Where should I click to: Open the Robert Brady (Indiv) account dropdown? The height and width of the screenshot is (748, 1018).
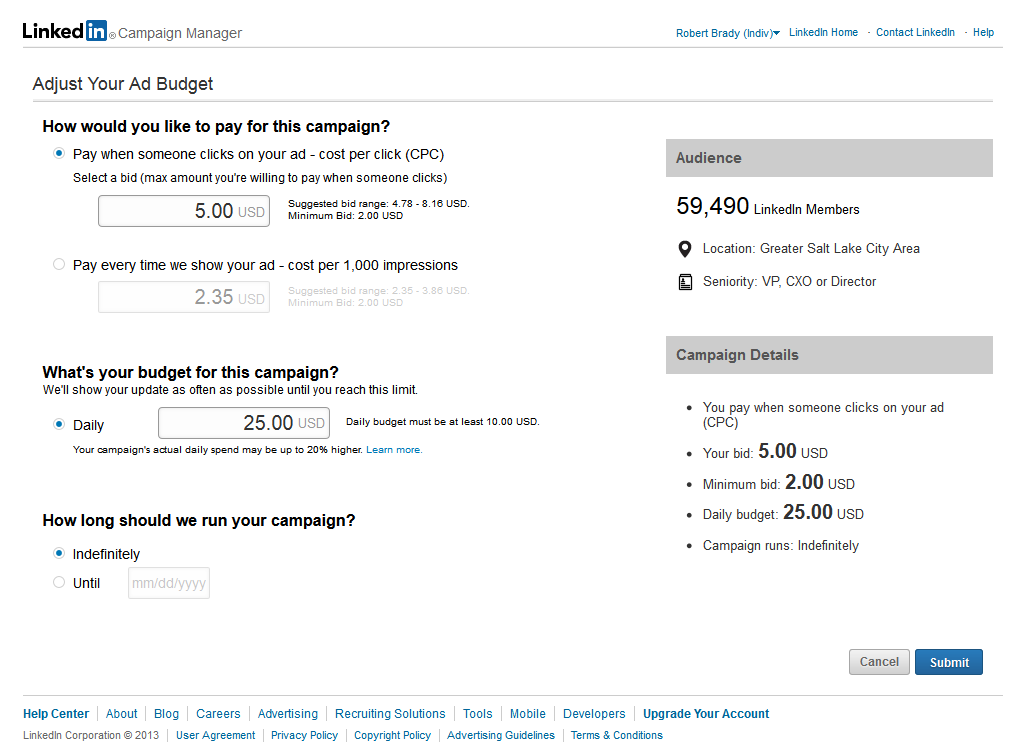pyautogui.click(x=728, y=33)
